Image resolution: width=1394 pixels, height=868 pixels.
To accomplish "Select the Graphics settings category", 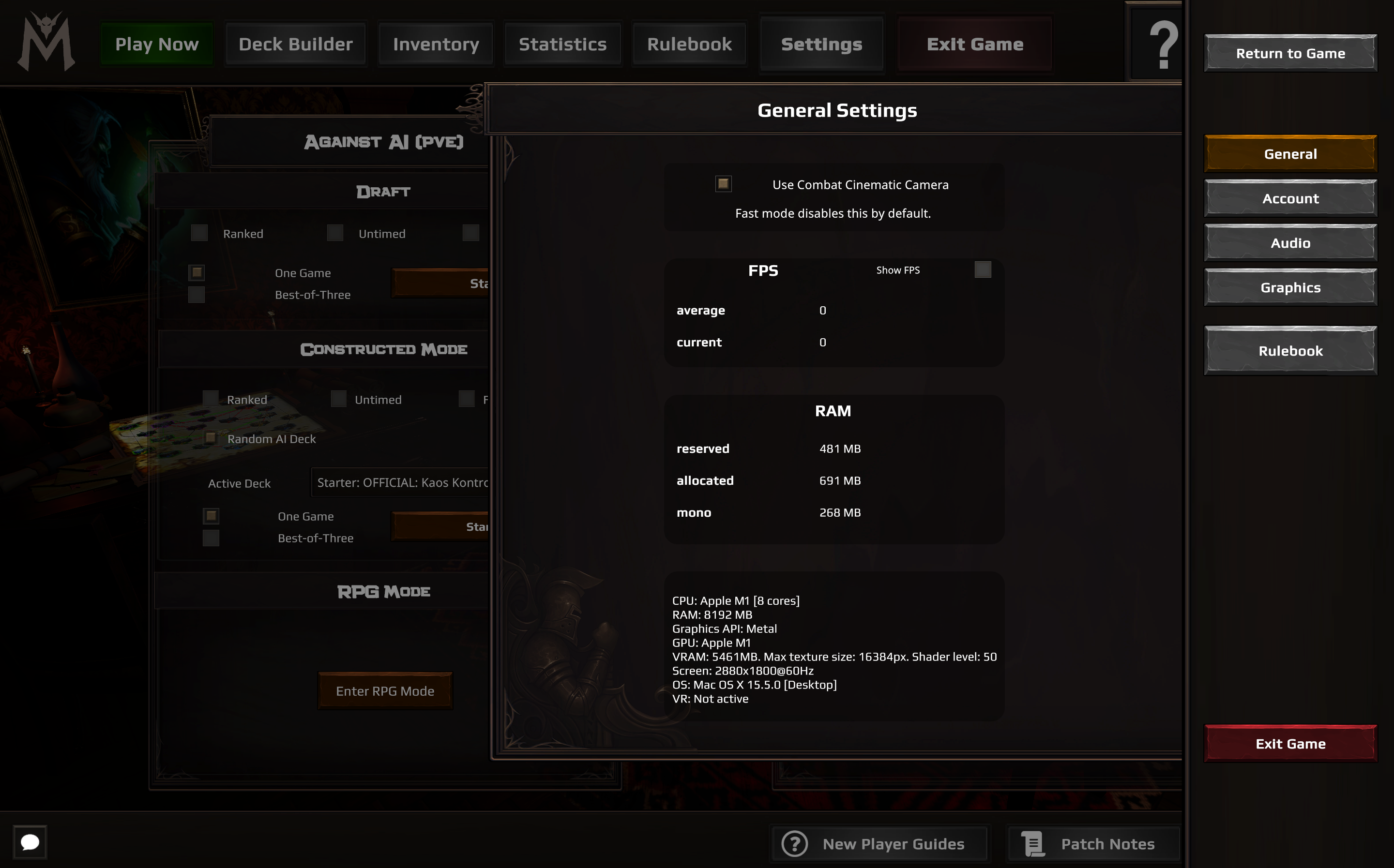I will (x=1290, y=287).
